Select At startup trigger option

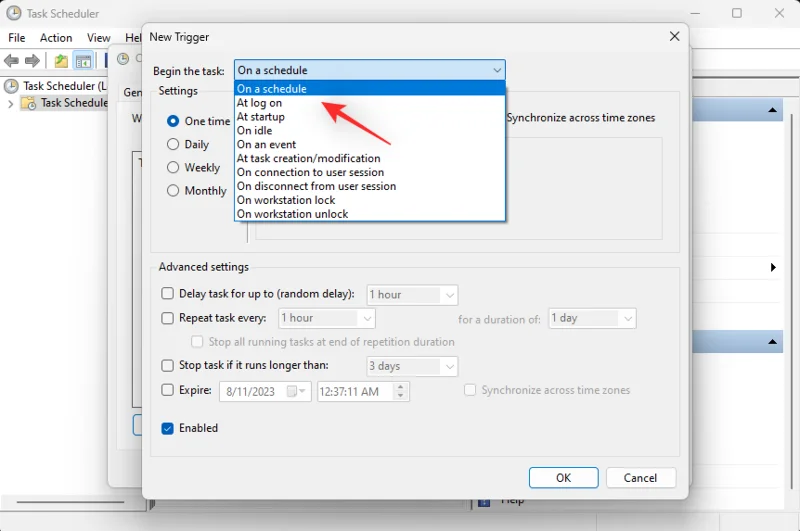click(x=370, y=116)
